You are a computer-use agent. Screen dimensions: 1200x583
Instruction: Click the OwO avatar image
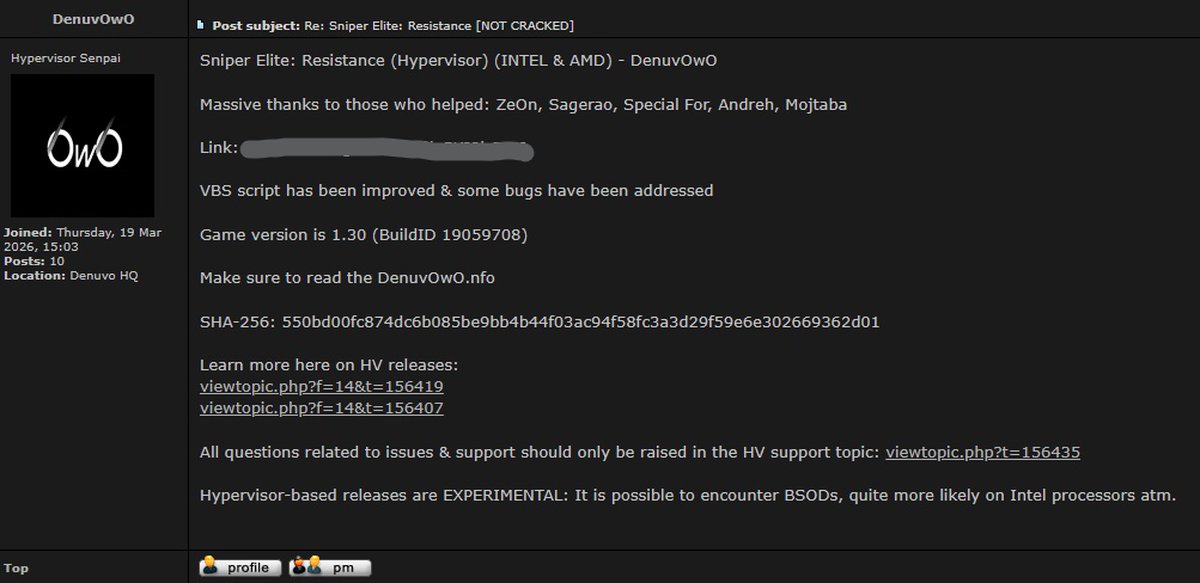pos(82,146)
